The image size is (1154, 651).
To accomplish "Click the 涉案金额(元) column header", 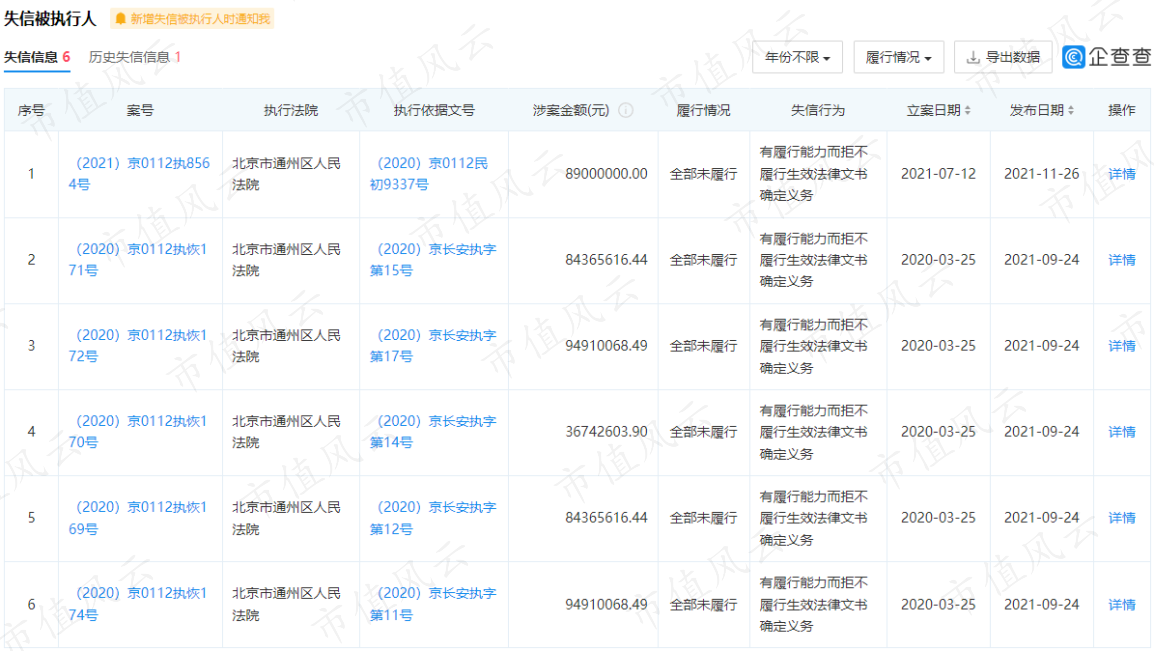I will (571, 110).
